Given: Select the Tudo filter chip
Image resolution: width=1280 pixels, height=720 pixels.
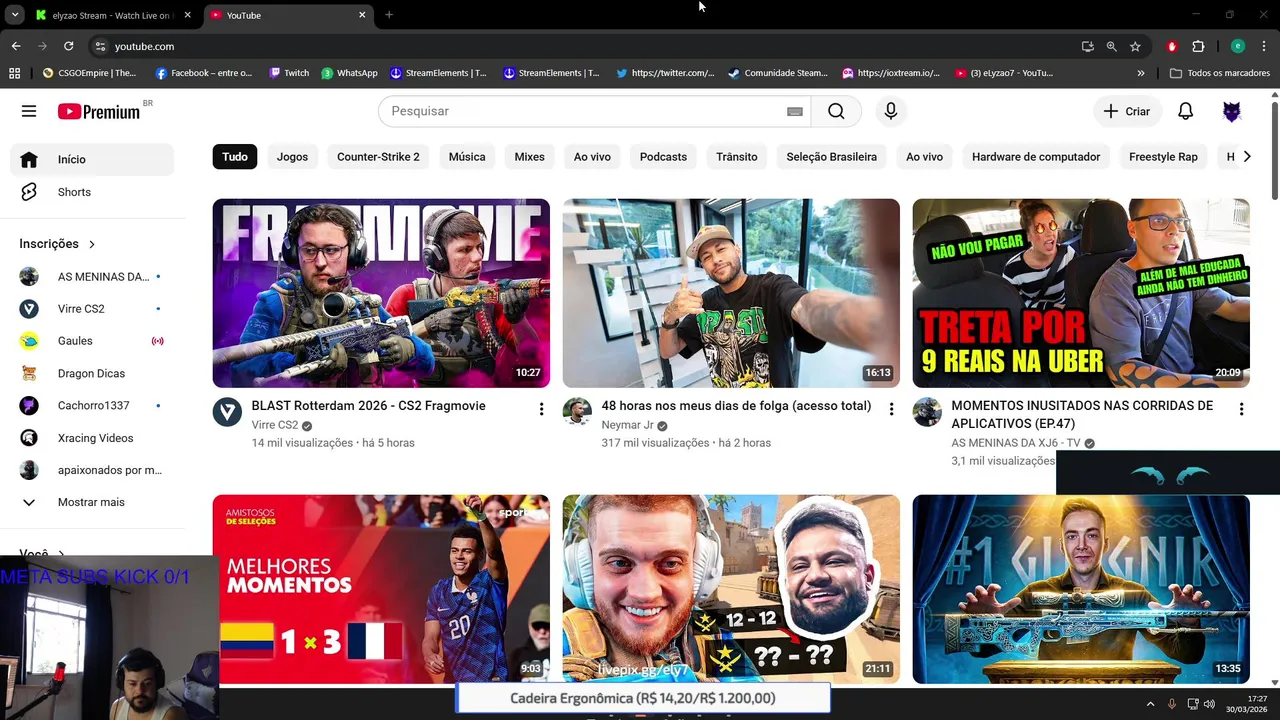Looking at the screenshot, I should [235, 157].
